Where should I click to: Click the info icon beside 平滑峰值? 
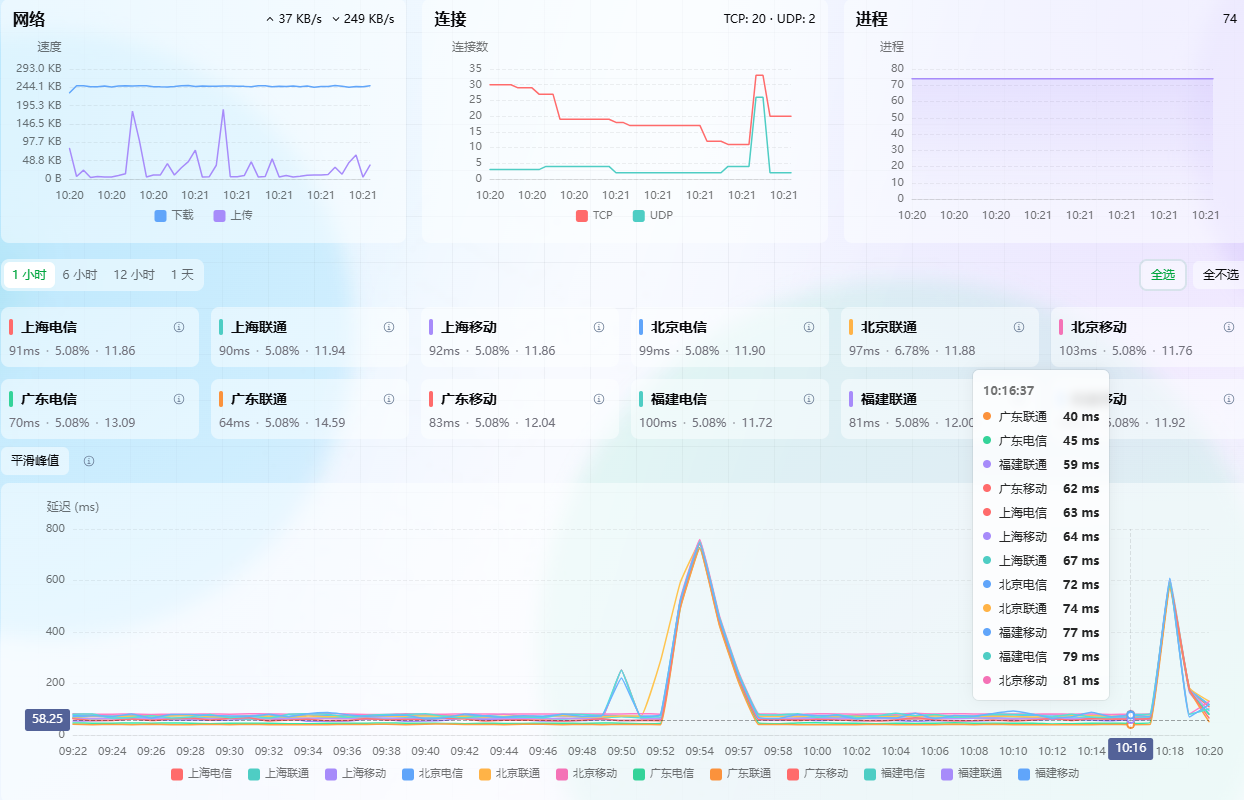pyautogui.click(x=89, y=461)
